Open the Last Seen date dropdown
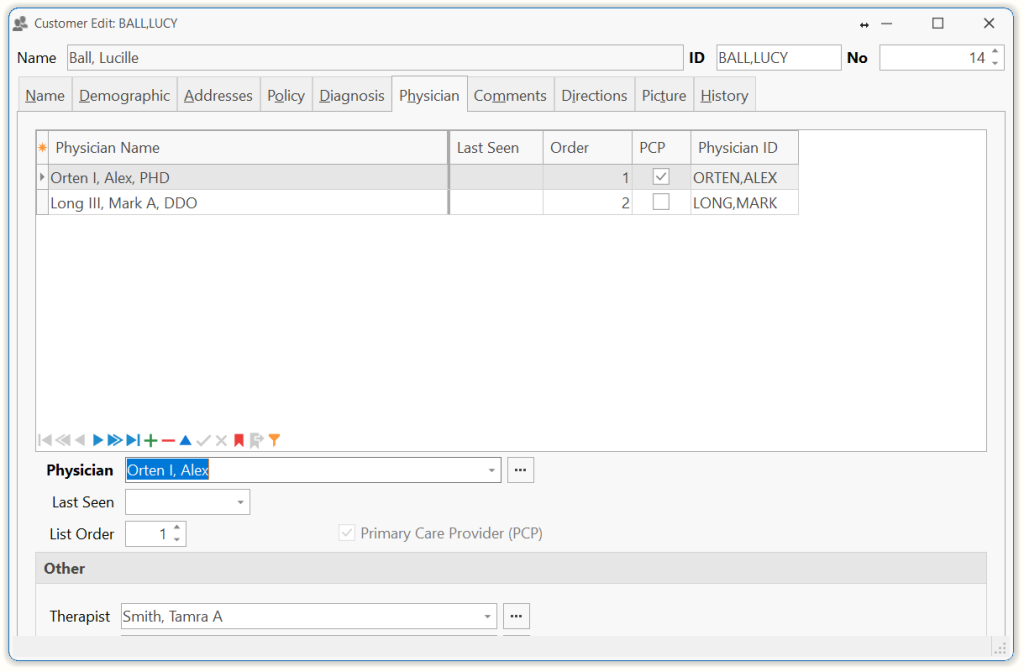This screenshot has width=1024, height=672. pos(241,502)
